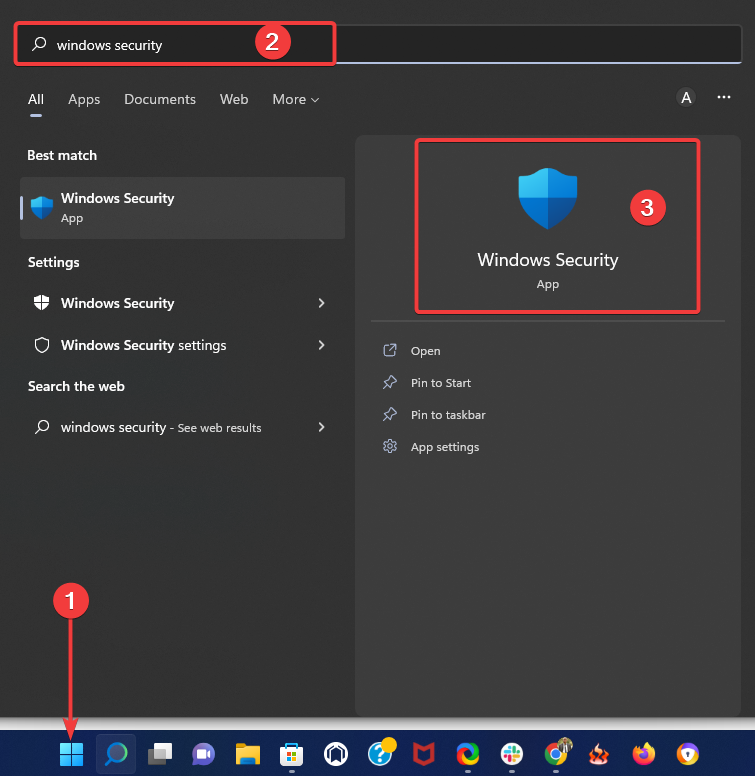This screenshot has width=755, height=776.
Task: Expand chevron for Windows Security setting
Action: click(321, 302)
